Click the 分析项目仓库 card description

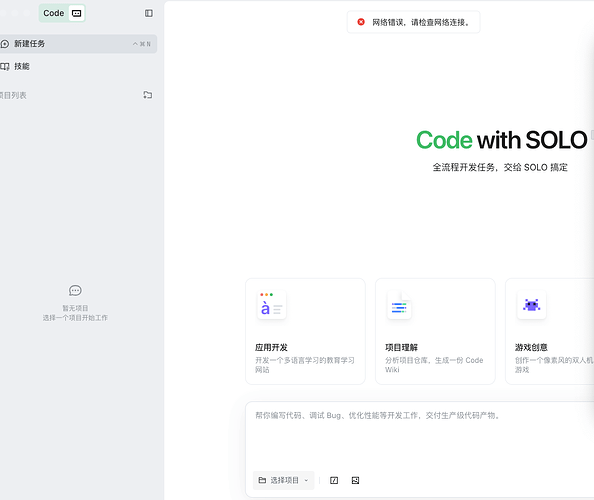click(434, 365)
